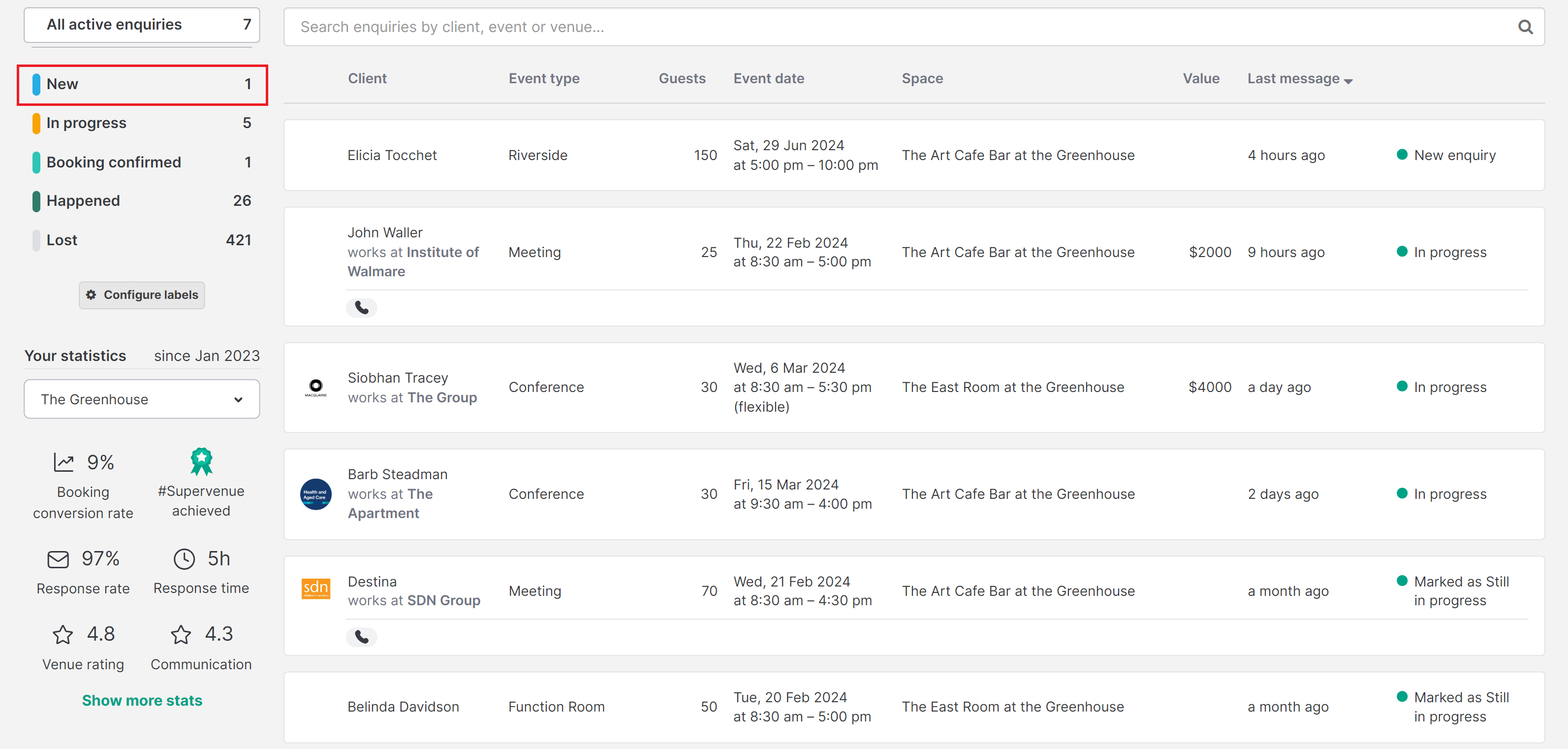Click phone icon under John Waller

point(362,308)
